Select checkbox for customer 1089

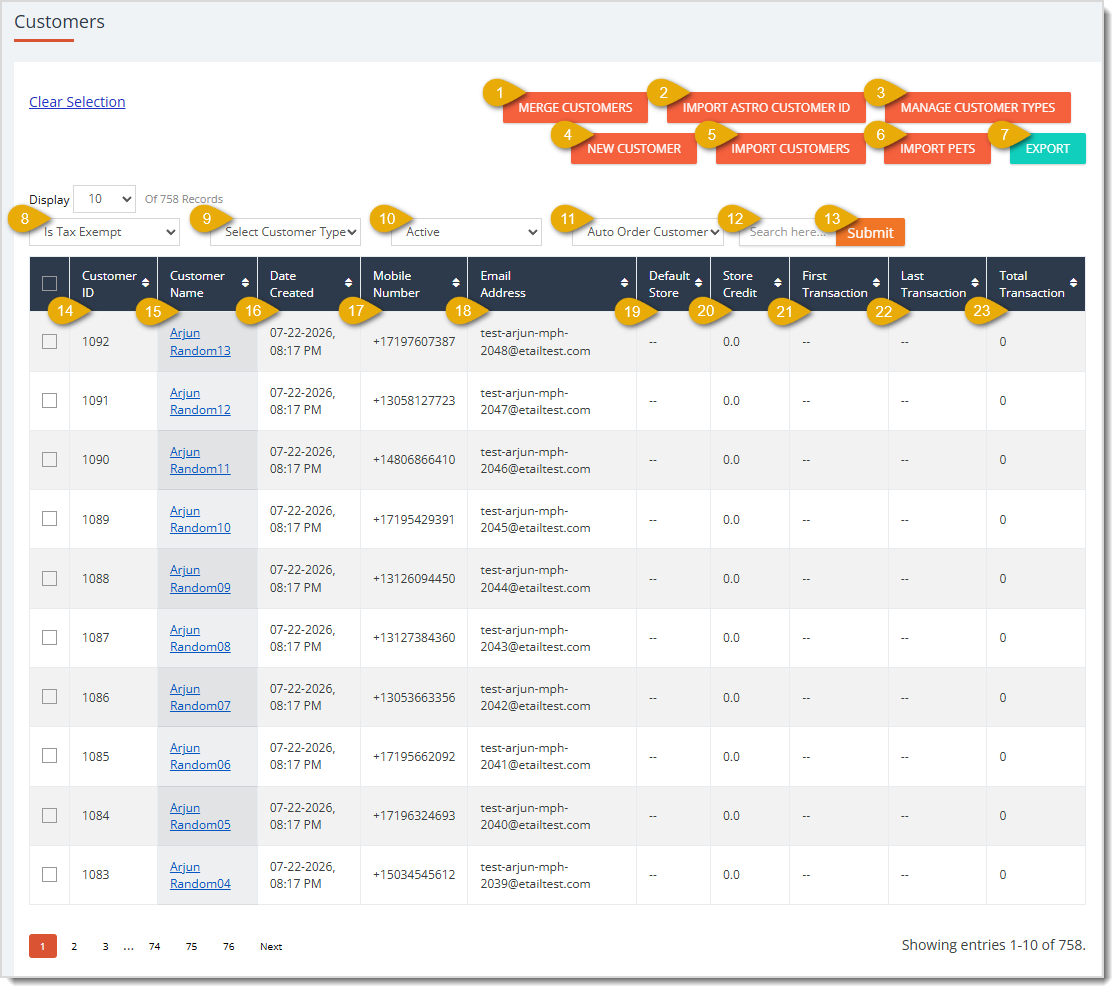pyautogui.click(x=49, y=519)
